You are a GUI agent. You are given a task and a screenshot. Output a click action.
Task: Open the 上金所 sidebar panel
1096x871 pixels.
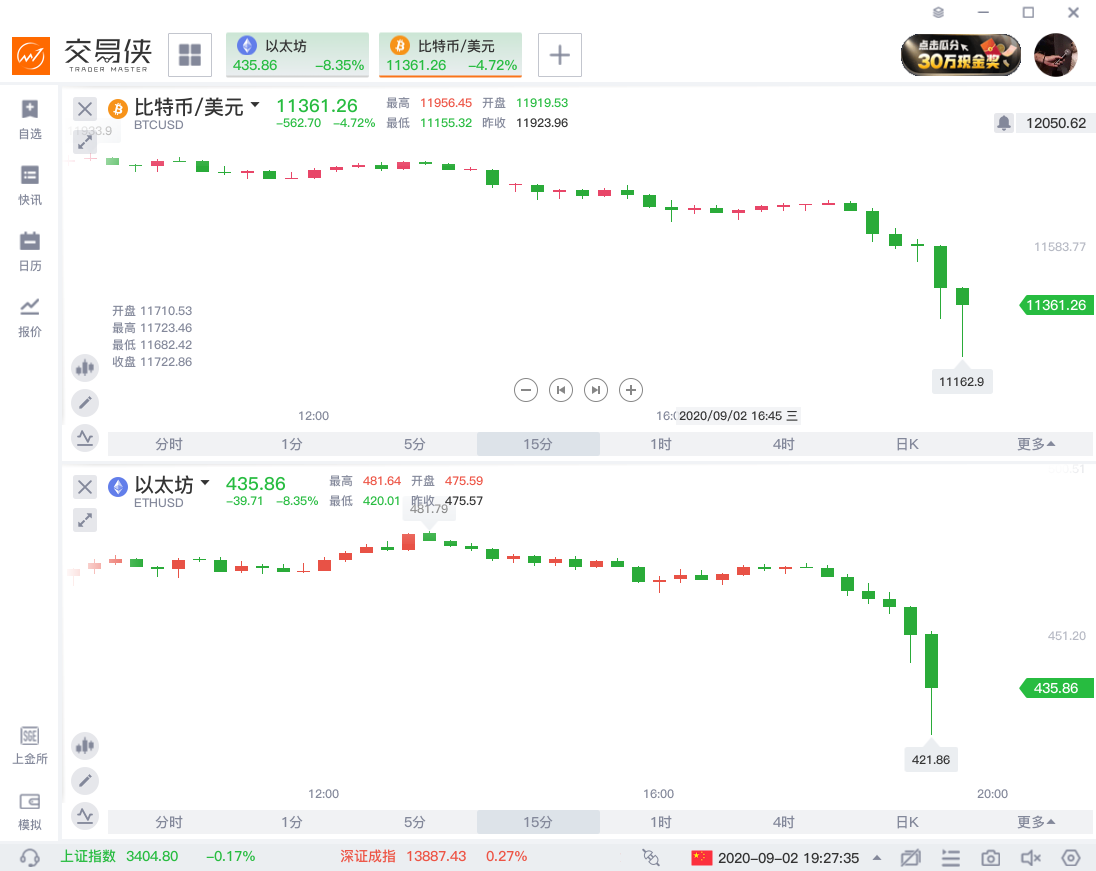click(x=29, y=745)
